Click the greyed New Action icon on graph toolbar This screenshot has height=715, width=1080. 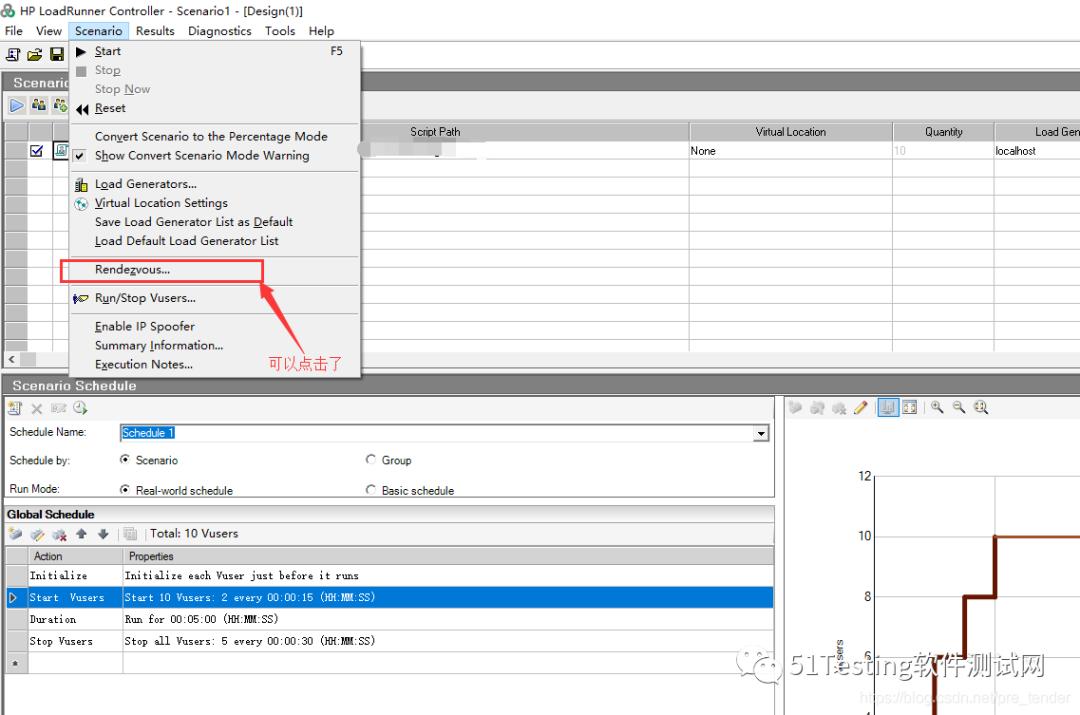(796, 408)
